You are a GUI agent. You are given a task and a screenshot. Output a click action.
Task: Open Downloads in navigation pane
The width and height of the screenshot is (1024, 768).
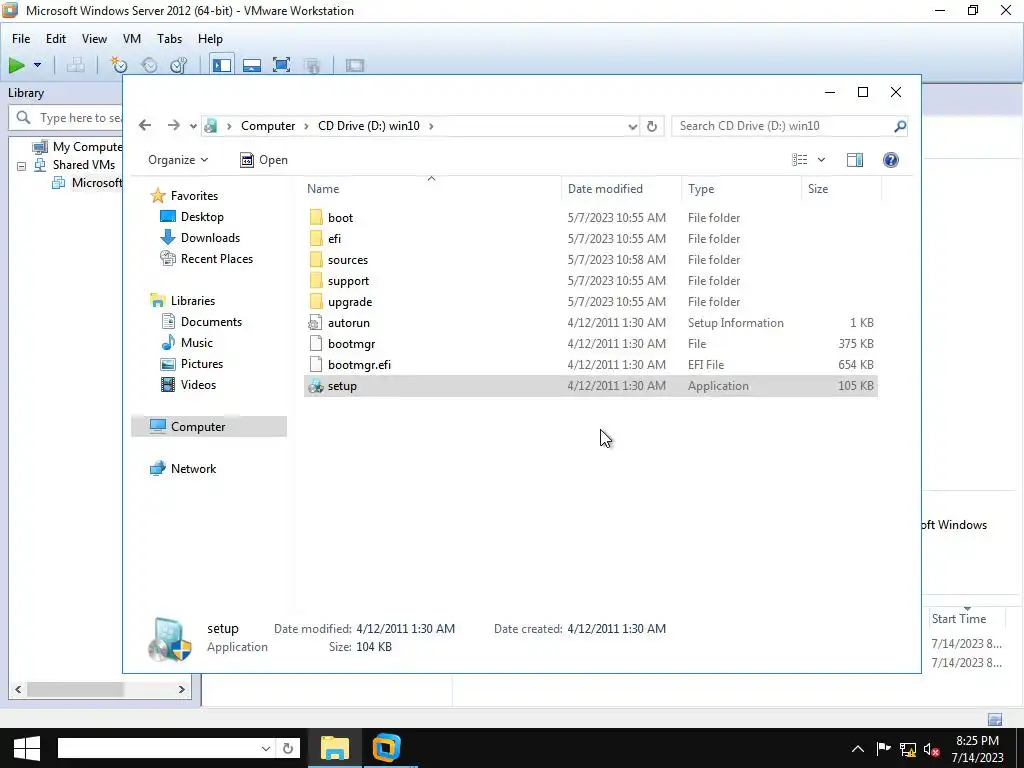pyautogui.click(x=200, y=238)
